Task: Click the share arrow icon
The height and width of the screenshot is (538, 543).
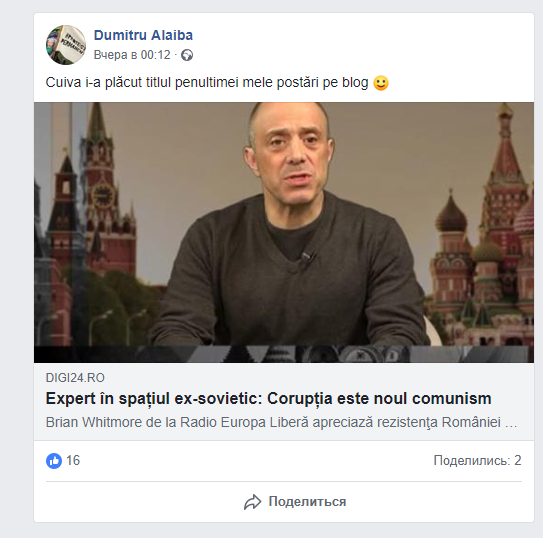Action: point(252,502)
